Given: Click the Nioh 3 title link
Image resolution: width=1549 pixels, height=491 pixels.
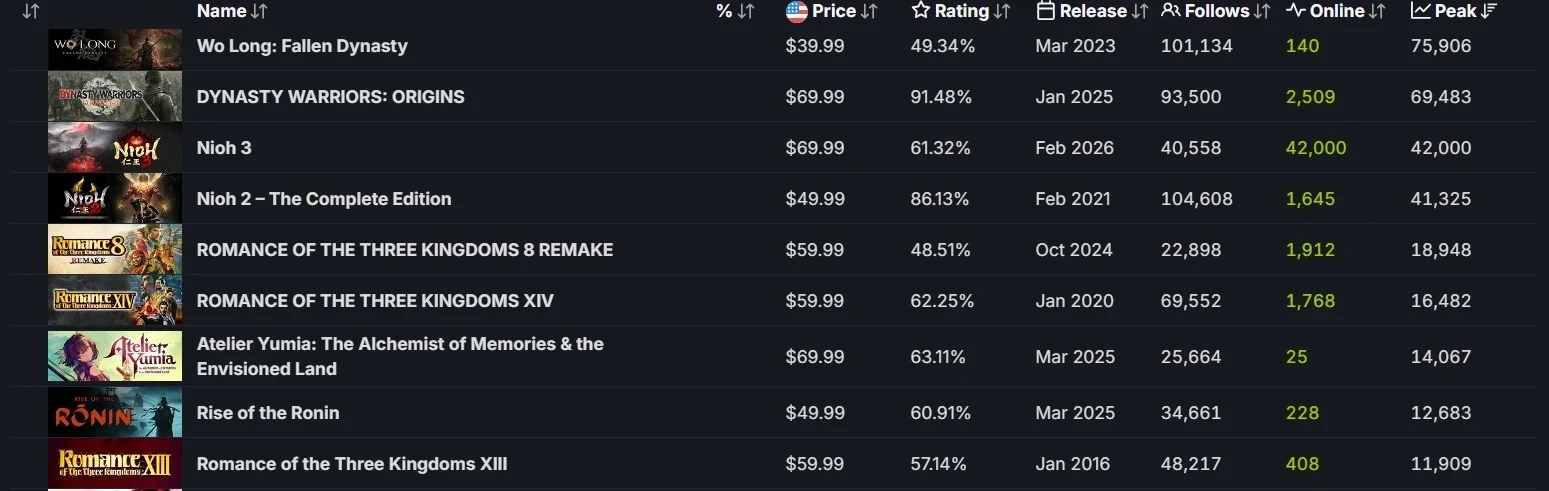Looking at the screenshot, I should pos(224,148).
